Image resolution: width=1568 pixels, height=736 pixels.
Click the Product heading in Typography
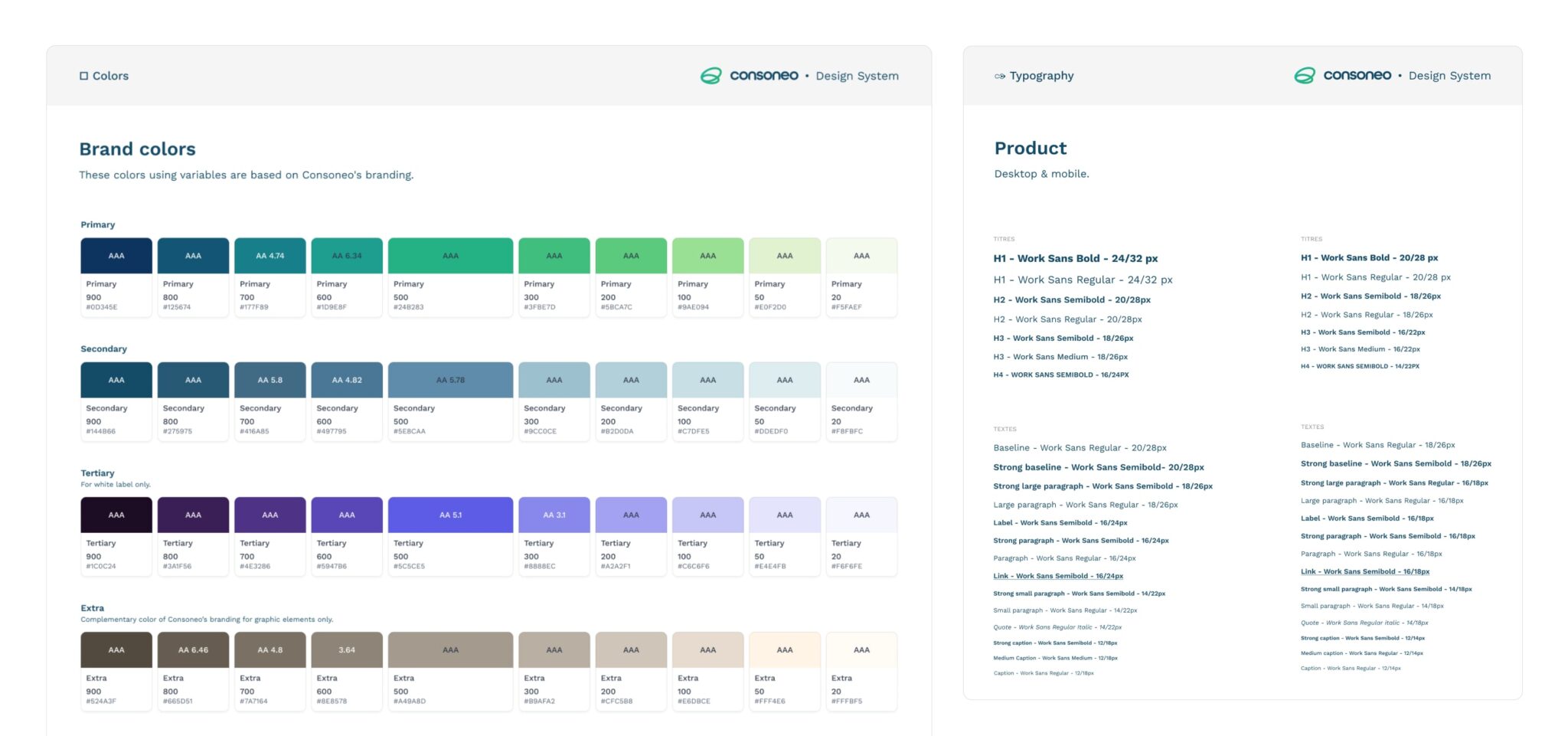(x=1030, y=149)
